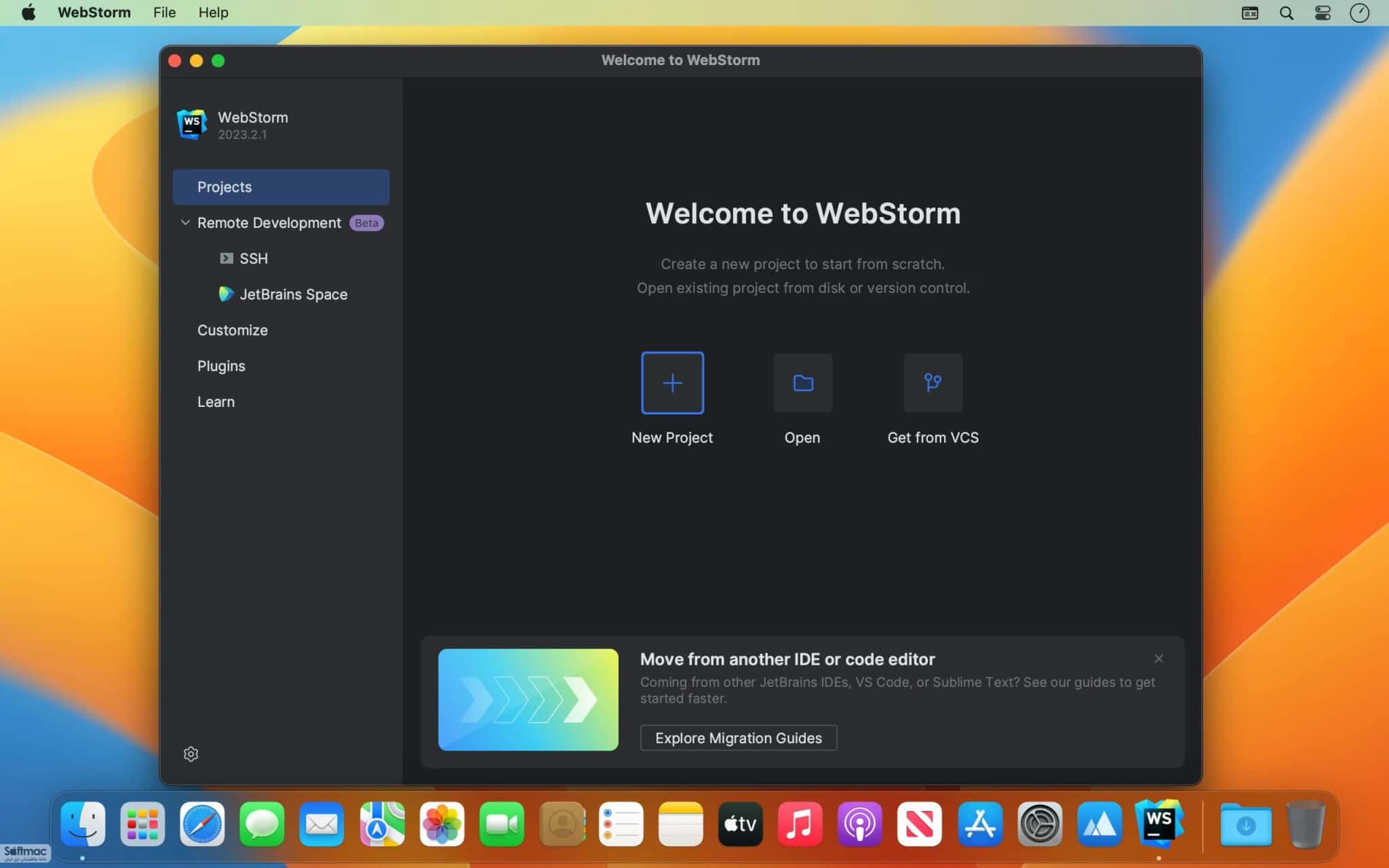Open Contacts from the Dock
1389x868 pixels.
(x=562, y=824)
